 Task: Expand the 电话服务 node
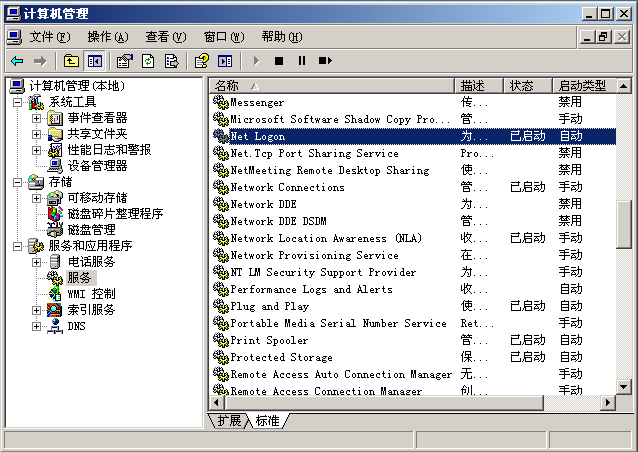pyautogui.click(x=37, y=262)
